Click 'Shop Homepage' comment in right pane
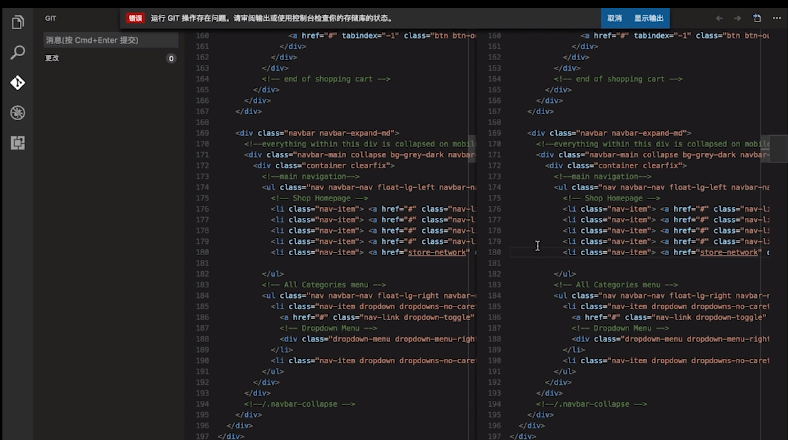This screenshot has height=440, width=788. click(x=612, y=198)
